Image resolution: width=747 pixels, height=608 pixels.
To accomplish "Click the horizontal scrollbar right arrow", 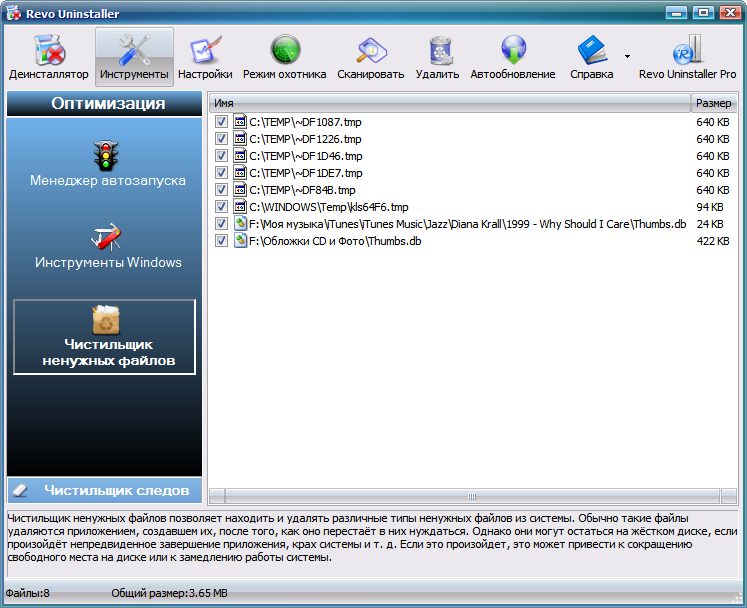I will click(728, 496).
